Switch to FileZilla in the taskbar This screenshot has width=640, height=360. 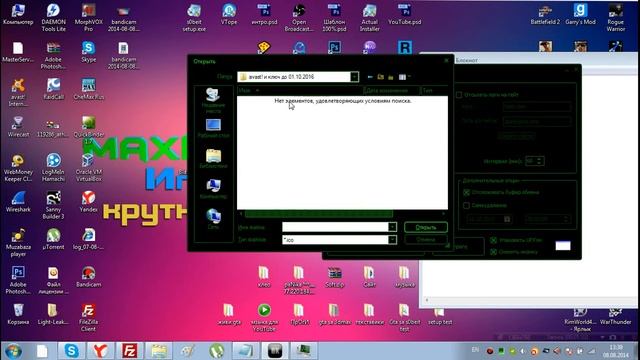click(x=129, y=351)
